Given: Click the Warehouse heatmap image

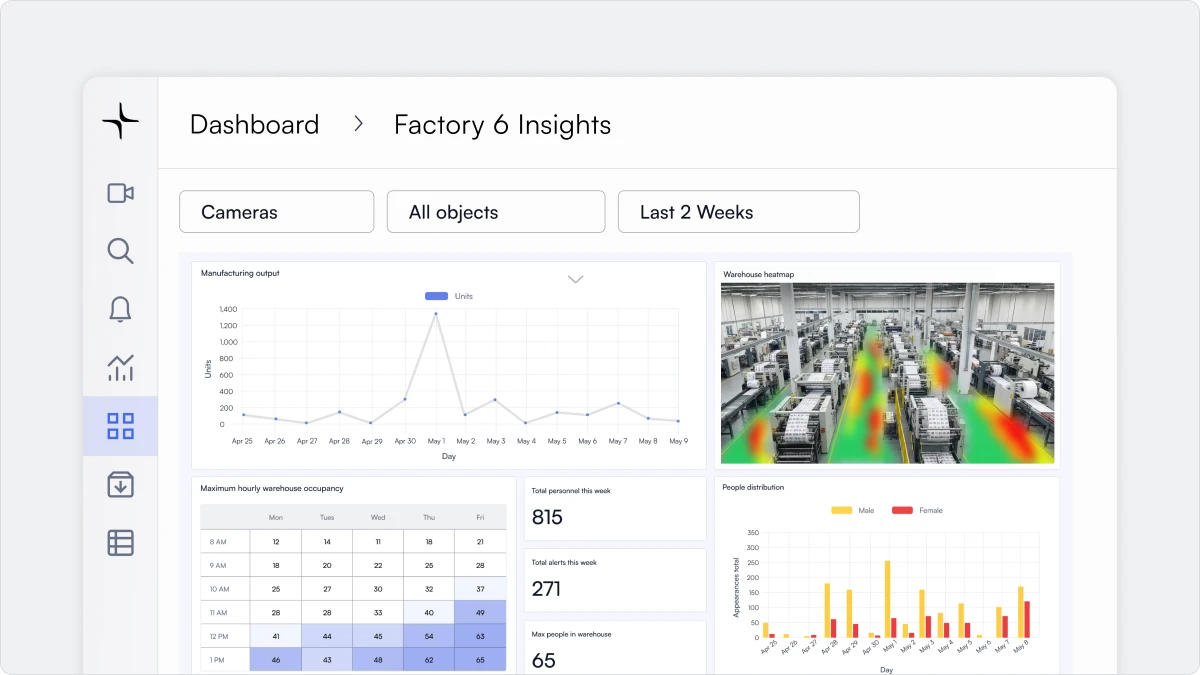Looking at the screenshot, I should tap(888, 373).
